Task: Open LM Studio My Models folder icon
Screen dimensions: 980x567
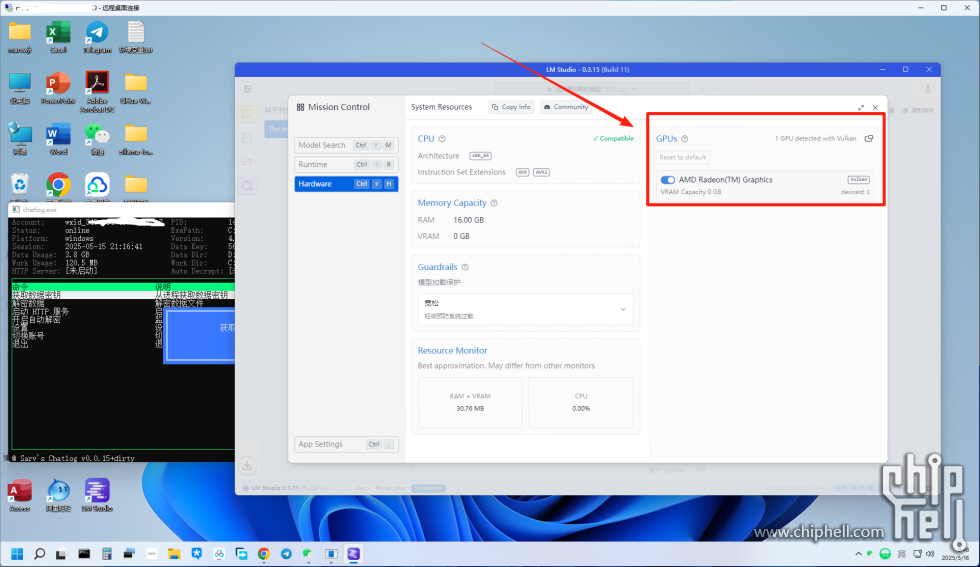Action: [248, 162]
